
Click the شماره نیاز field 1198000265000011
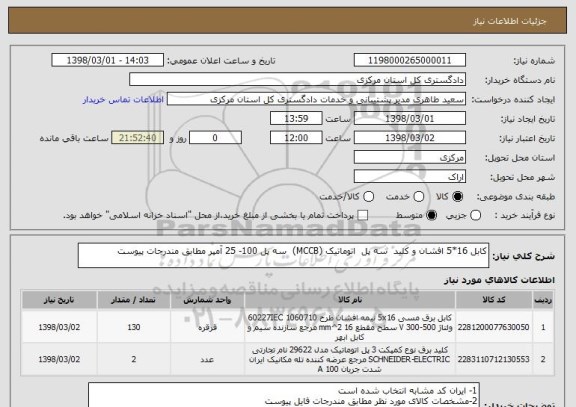click(x=410, y=60)
